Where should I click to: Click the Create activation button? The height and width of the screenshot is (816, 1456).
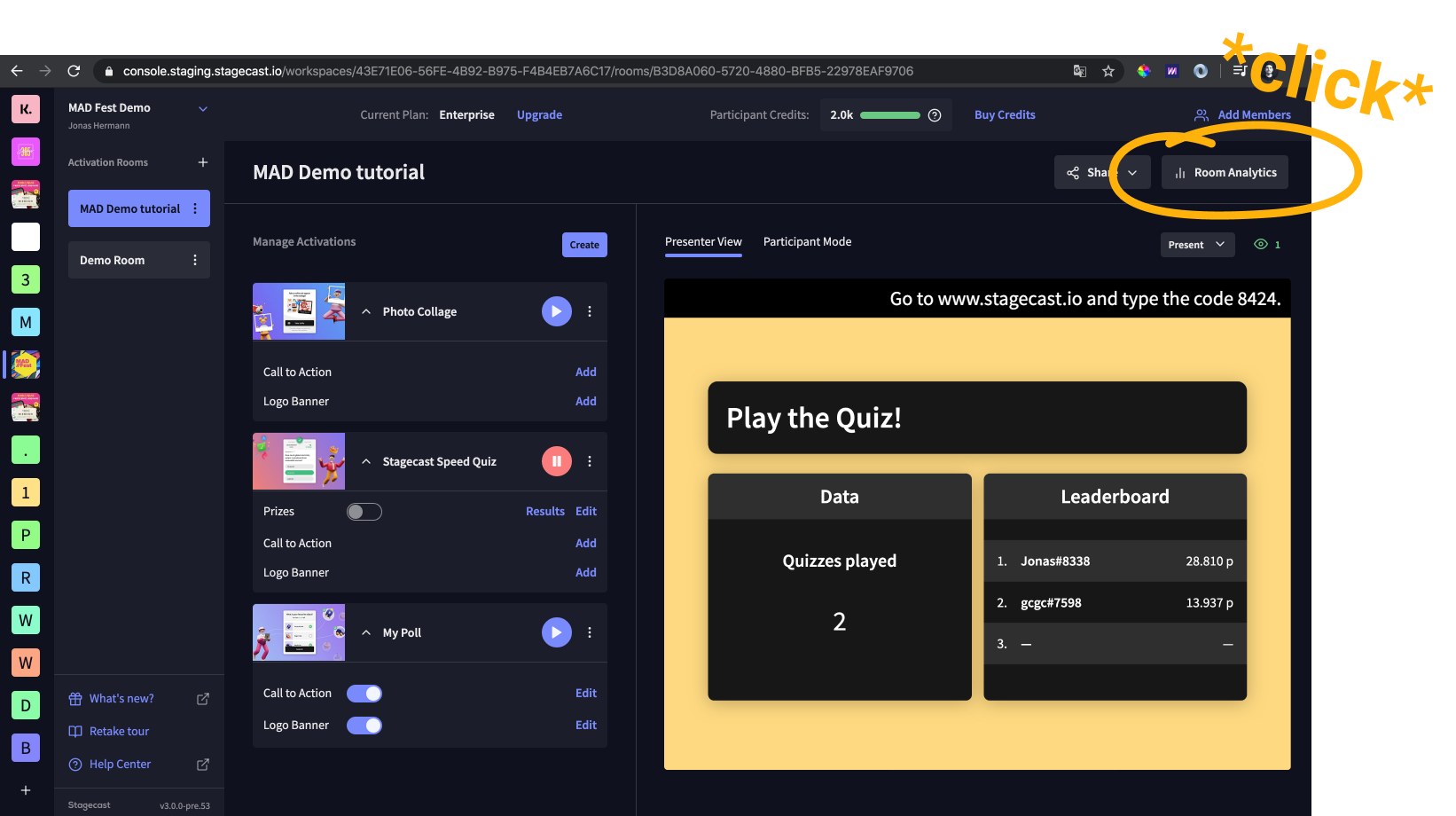pos(584,245)
